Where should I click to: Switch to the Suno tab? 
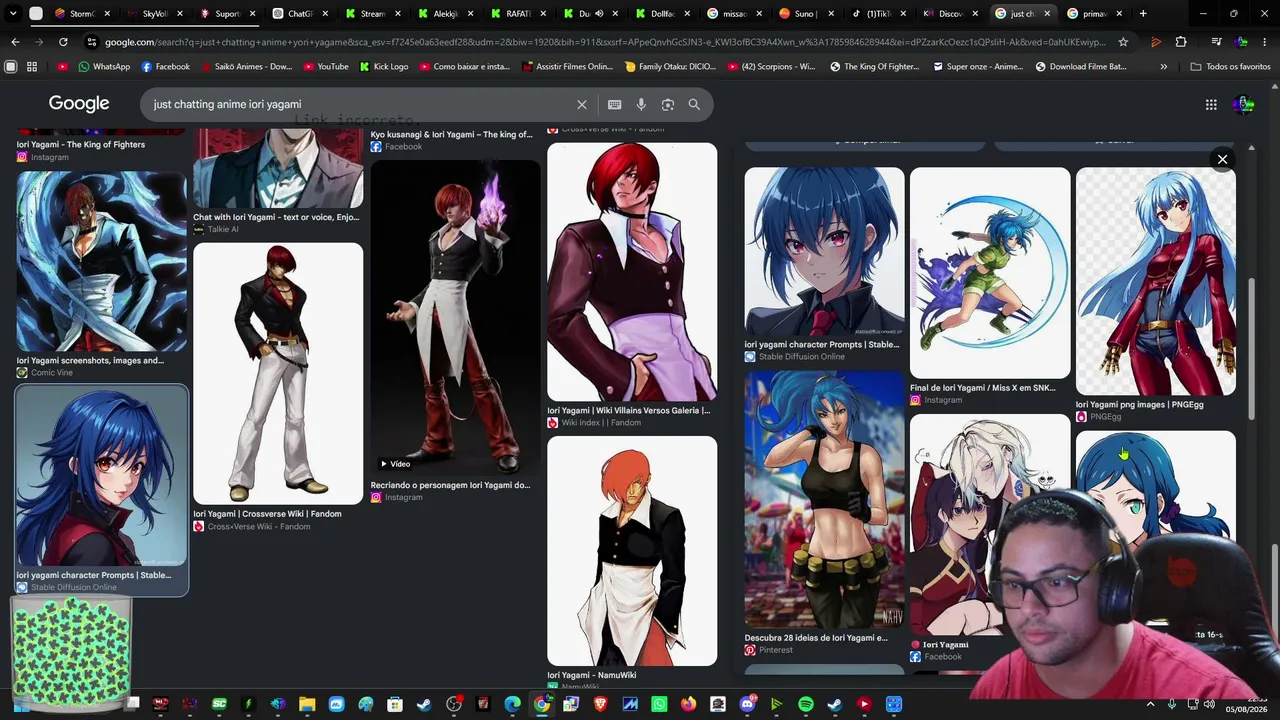(806, 14)
